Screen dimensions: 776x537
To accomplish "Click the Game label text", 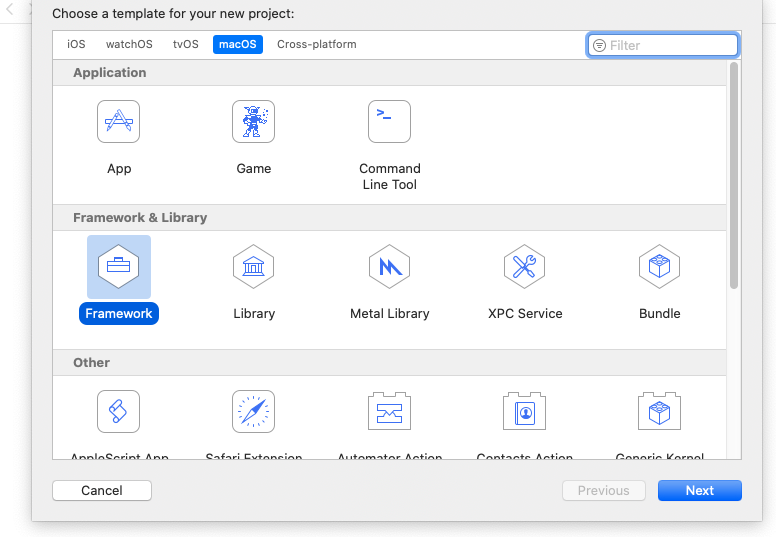I will pos(253,168).
